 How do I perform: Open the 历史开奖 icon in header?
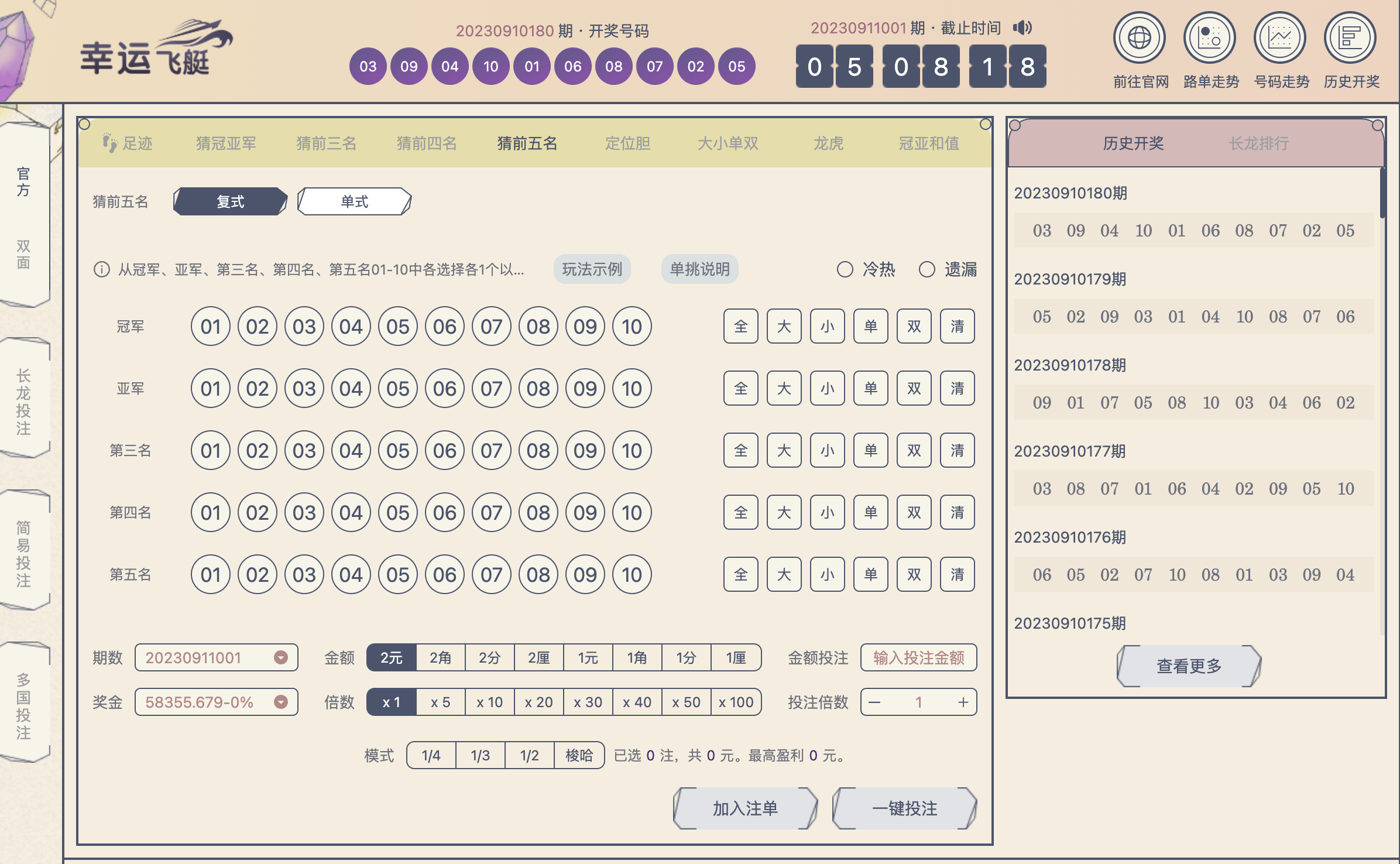[1350, 38]
